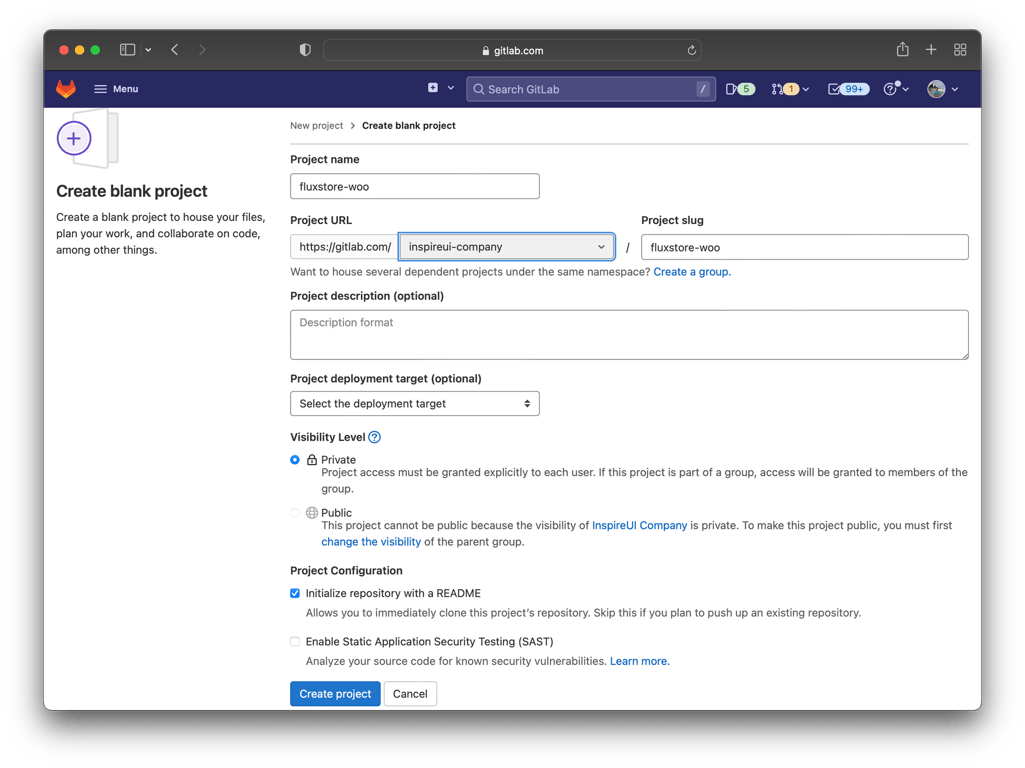Show Safari tab overview grid
Image resolution: width=1025 pixels, height=768 pixels.
coord(960,50)
